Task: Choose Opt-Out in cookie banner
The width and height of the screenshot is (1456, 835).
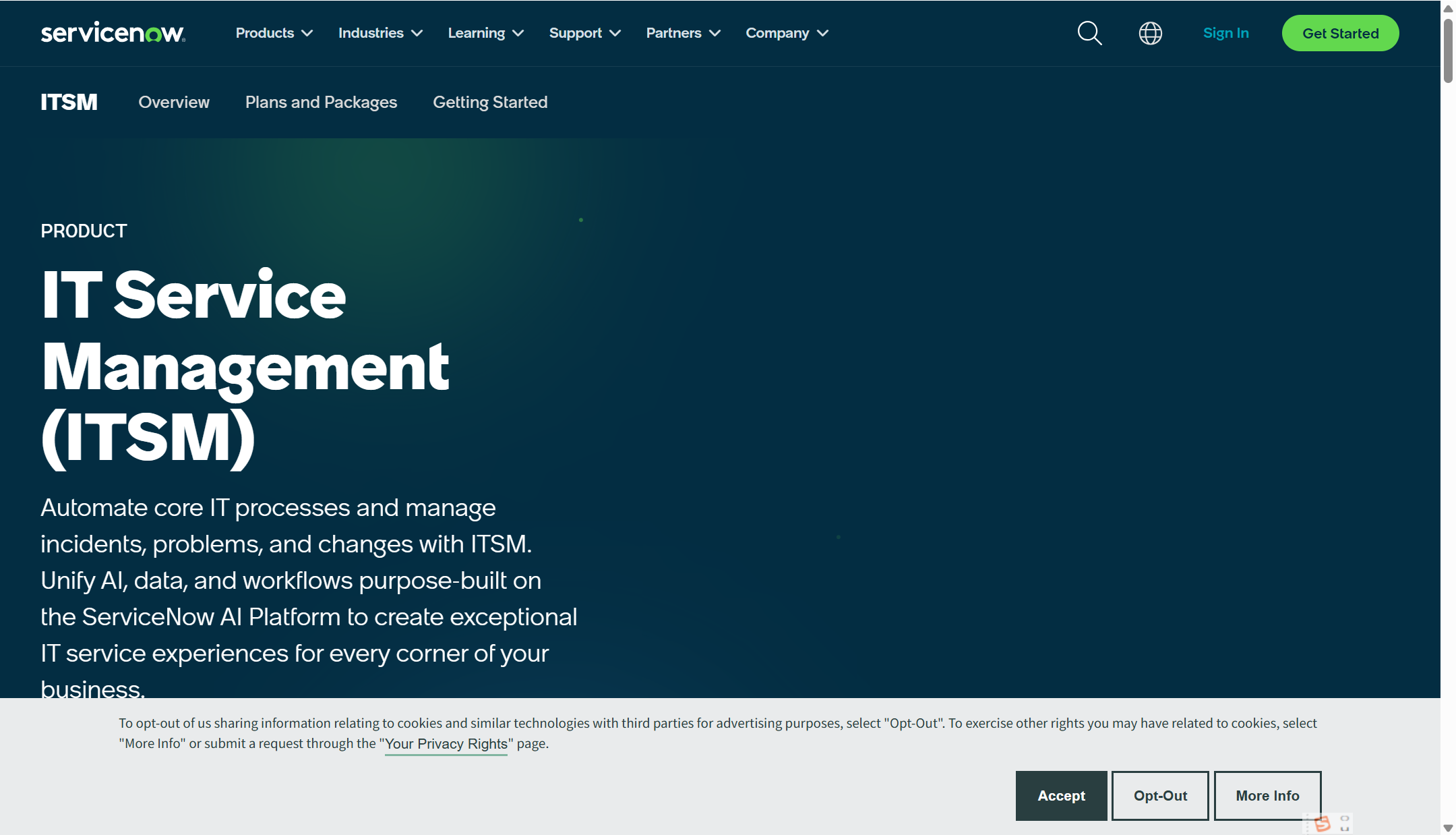Action: 1160,796
